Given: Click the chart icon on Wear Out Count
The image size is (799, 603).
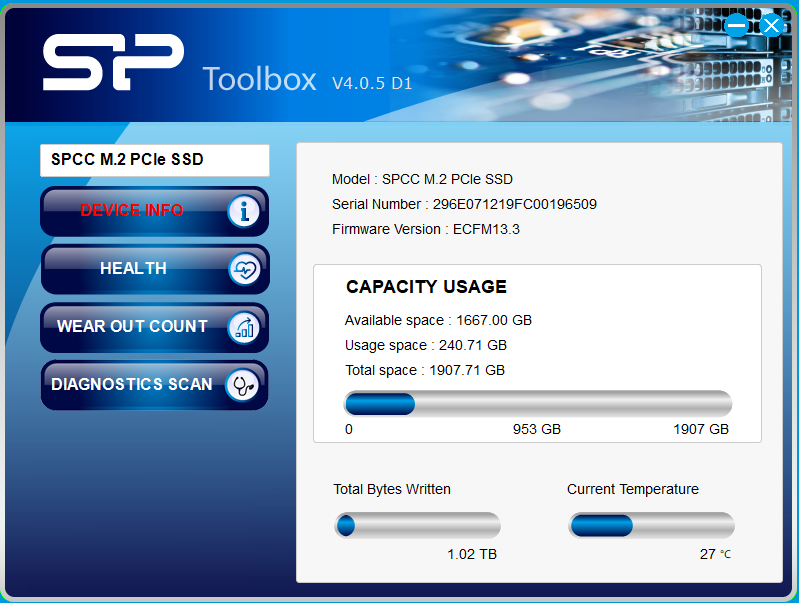Looking at the screenshot, I should (x=244, y=327).
